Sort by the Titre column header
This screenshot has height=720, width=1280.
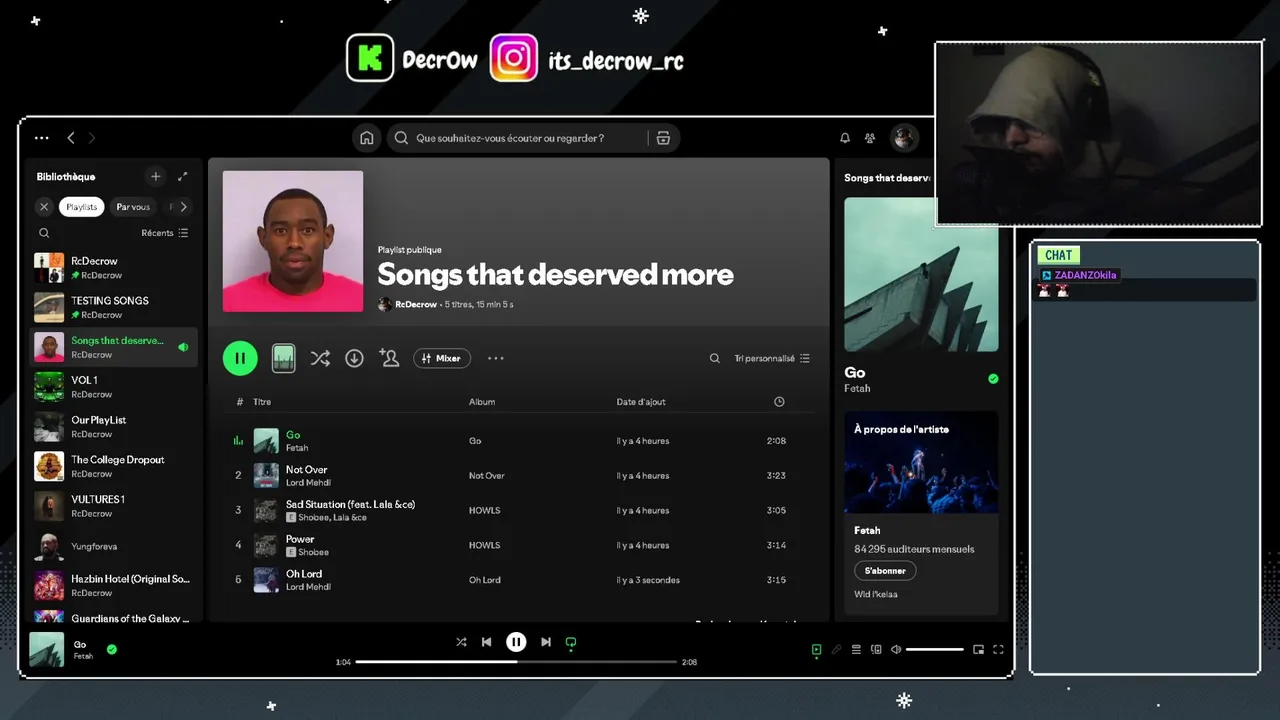[x=262, y=402]
